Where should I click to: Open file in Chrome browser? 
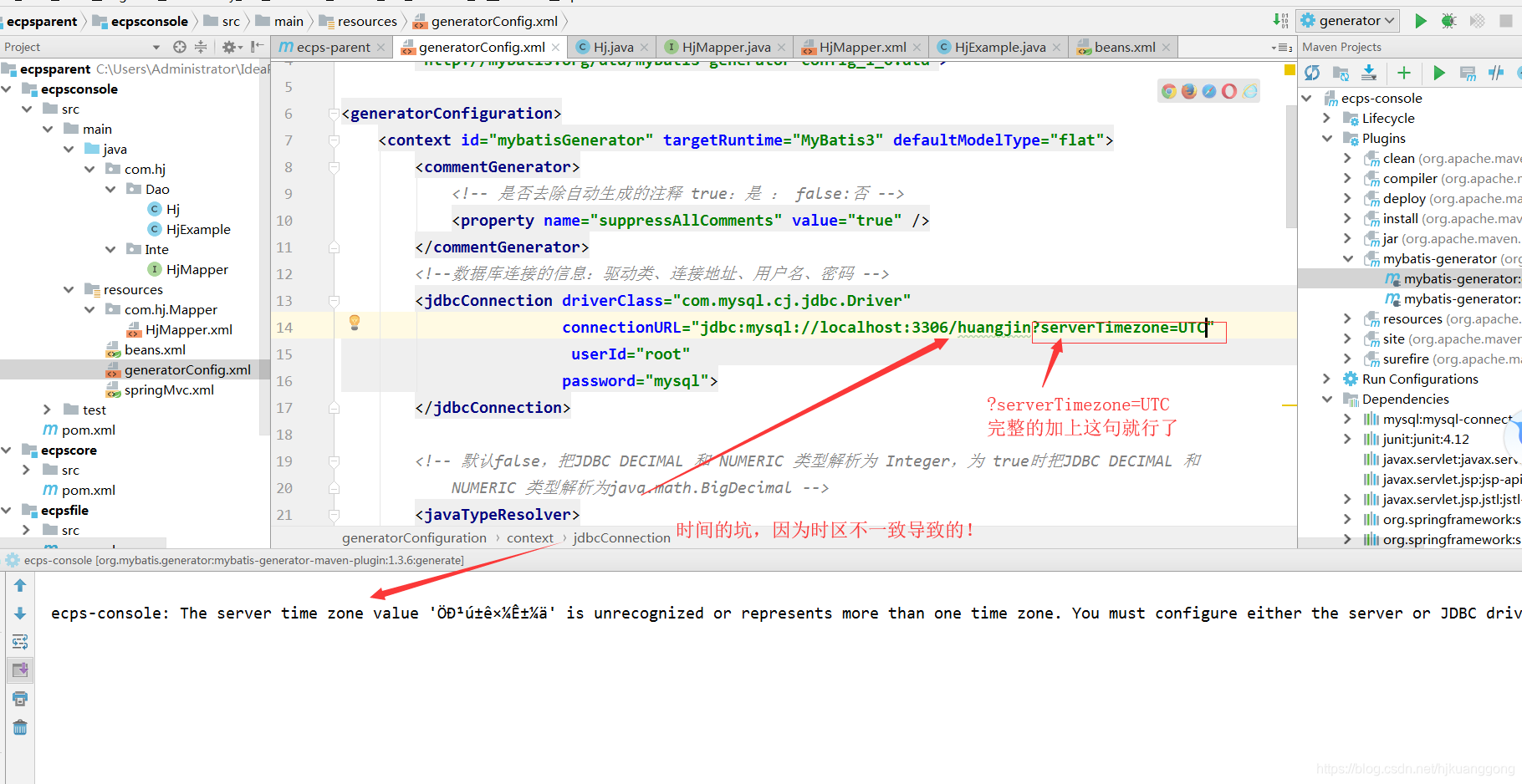click(x=1169, y=91)
